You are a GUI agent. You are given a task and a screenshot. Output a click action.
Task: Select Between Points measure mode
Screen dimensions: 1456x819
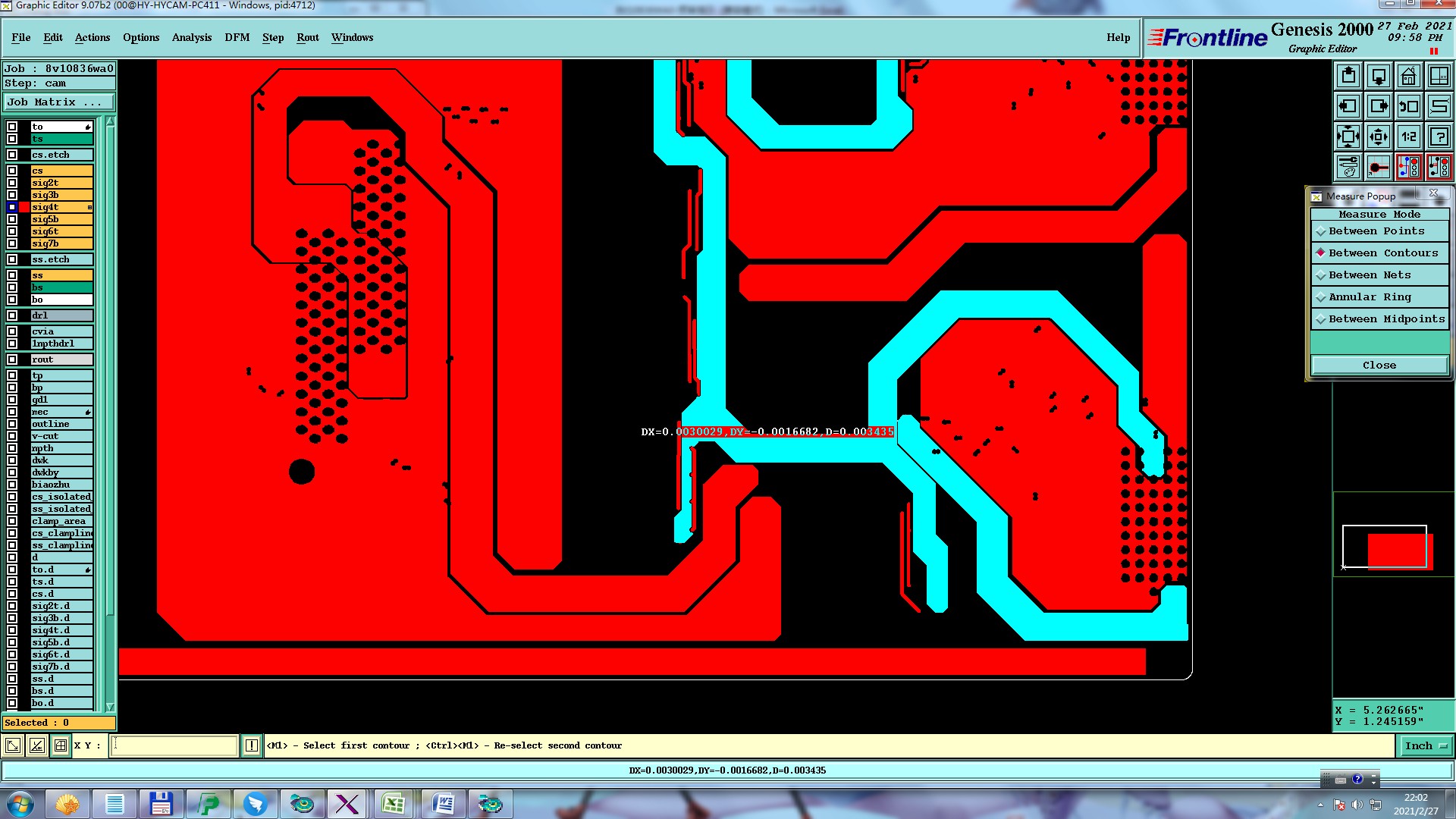click(x=1376, y=231)
